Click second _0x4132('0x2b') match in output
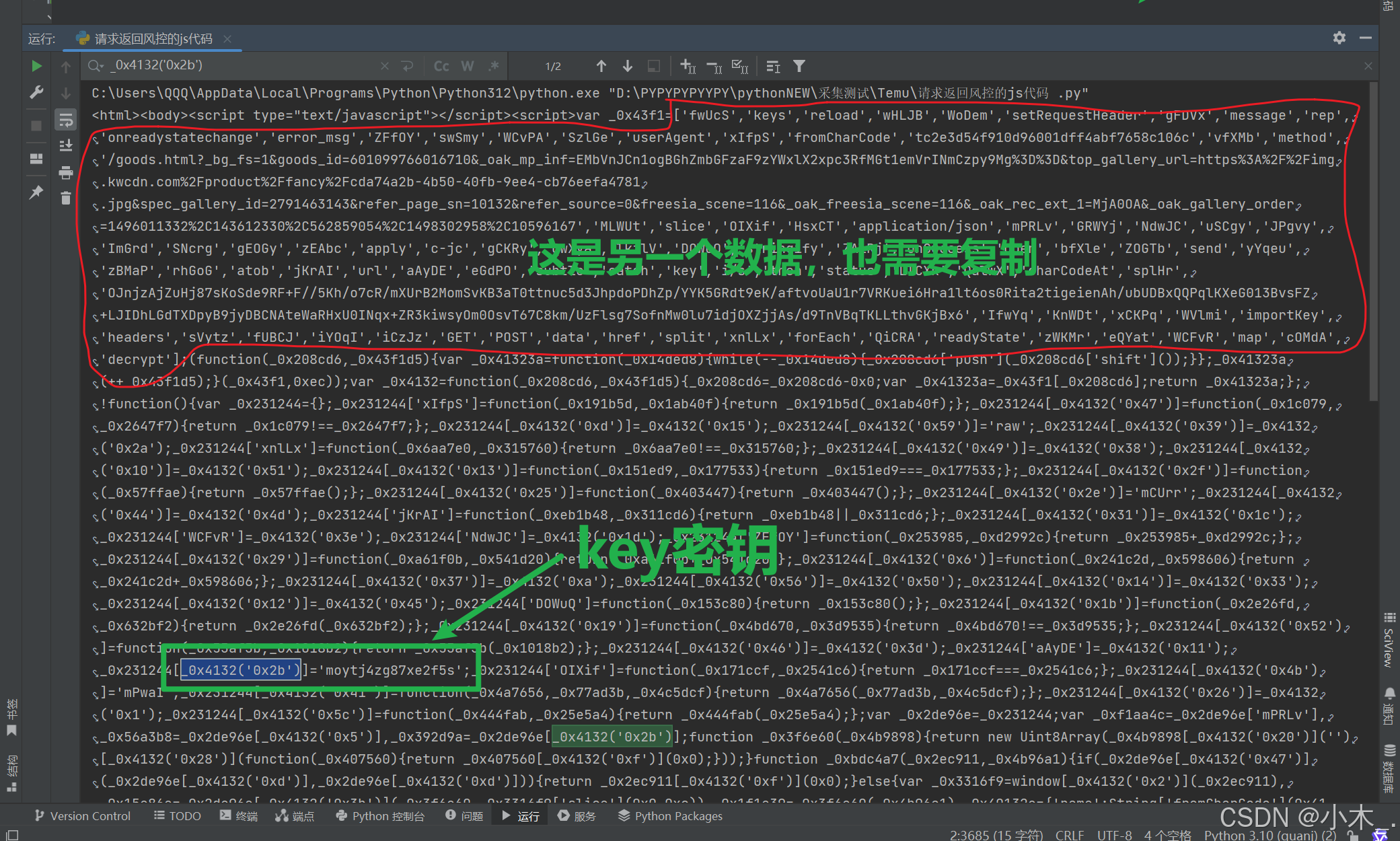 (612, 737)
